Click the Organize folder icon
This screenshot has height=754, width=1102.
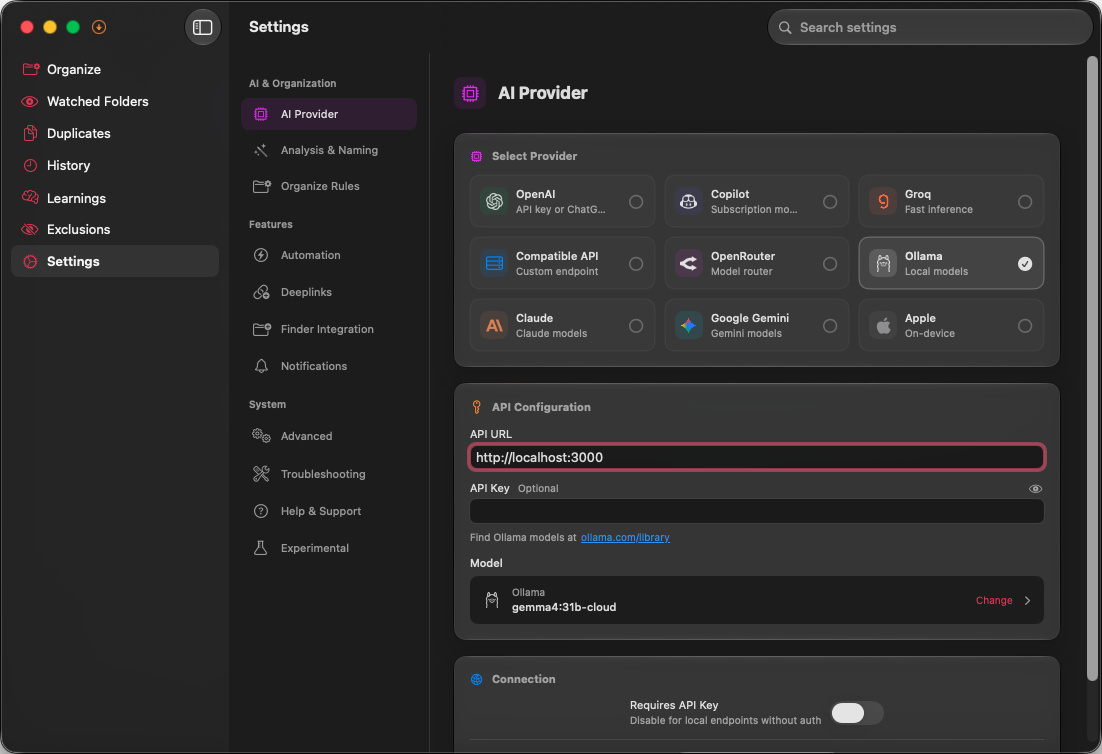pos(30,69)
